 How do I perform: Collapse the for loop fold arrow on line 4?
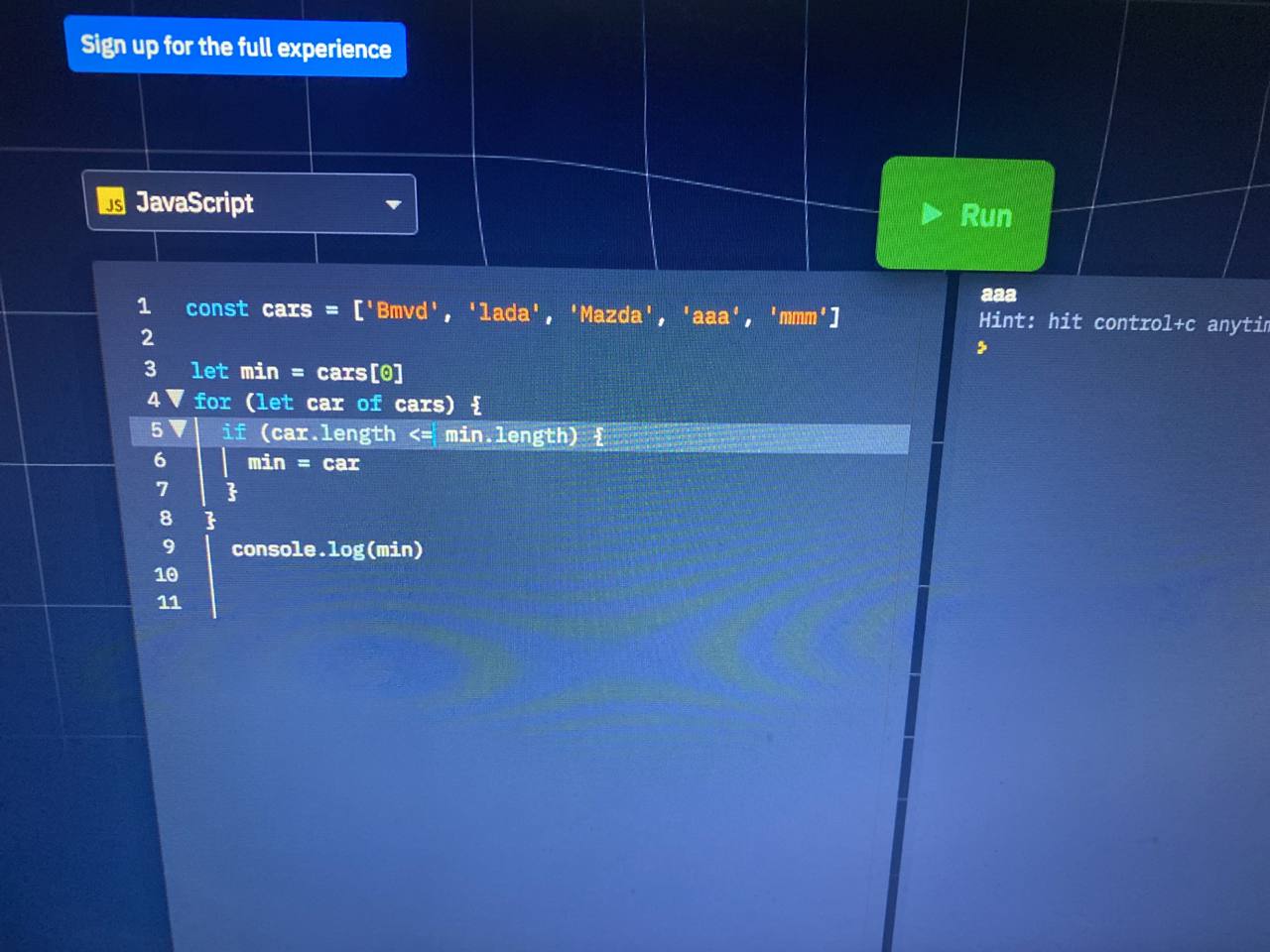click(x=176, y=399)
